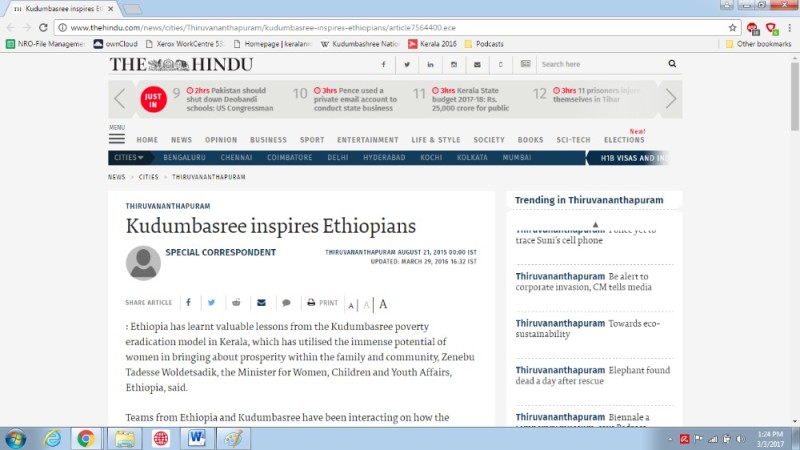The width and height of the screenshot is (800, 450).
Task: Open 'Elephant found dead' trending story
Action: 592,376
